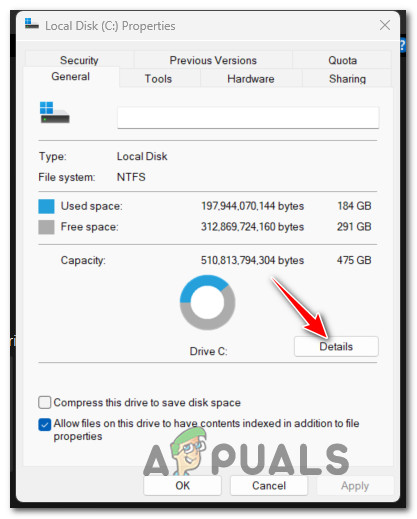Switch to the Security tab
The height and width of the screenshot is (519, 417).
(x=79, y=60)
